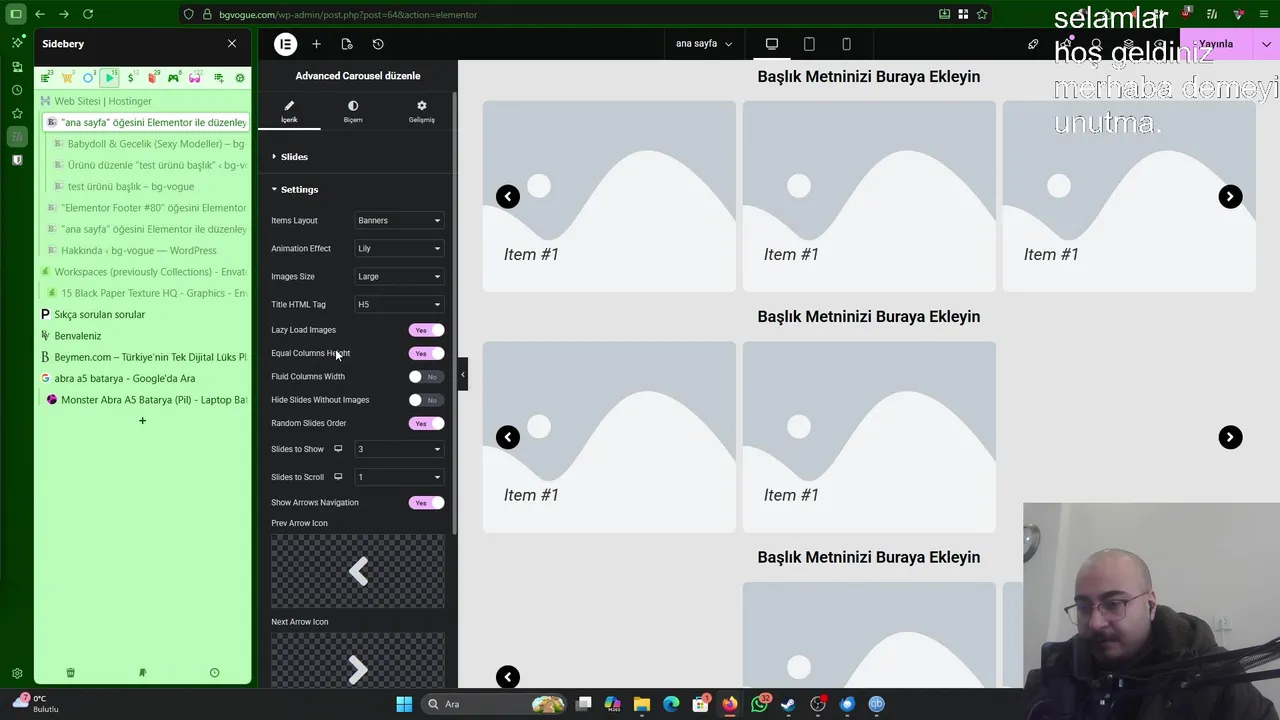Click the Windows Start button
This screenshot has height=720, width=1280.
(404, 704)
